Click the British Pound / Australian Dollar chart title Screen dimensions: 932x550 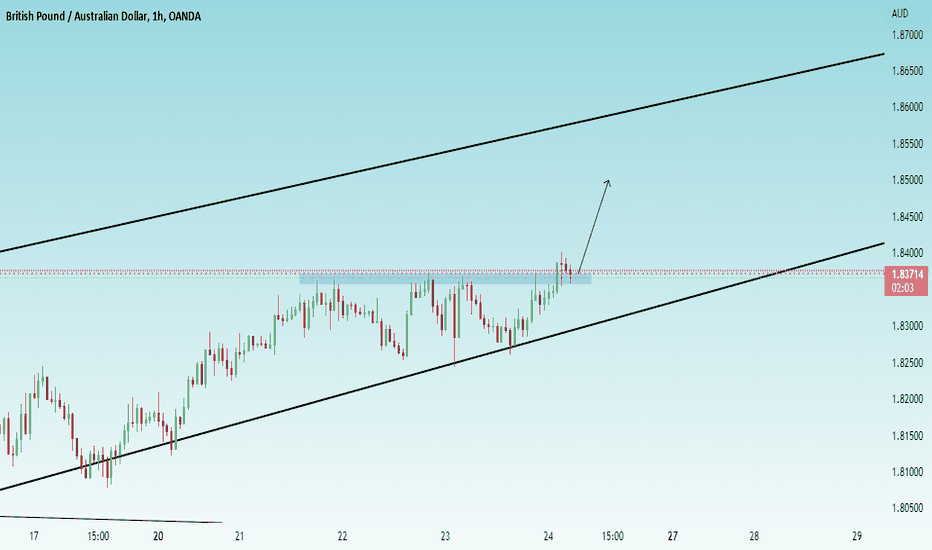point(103,17)
